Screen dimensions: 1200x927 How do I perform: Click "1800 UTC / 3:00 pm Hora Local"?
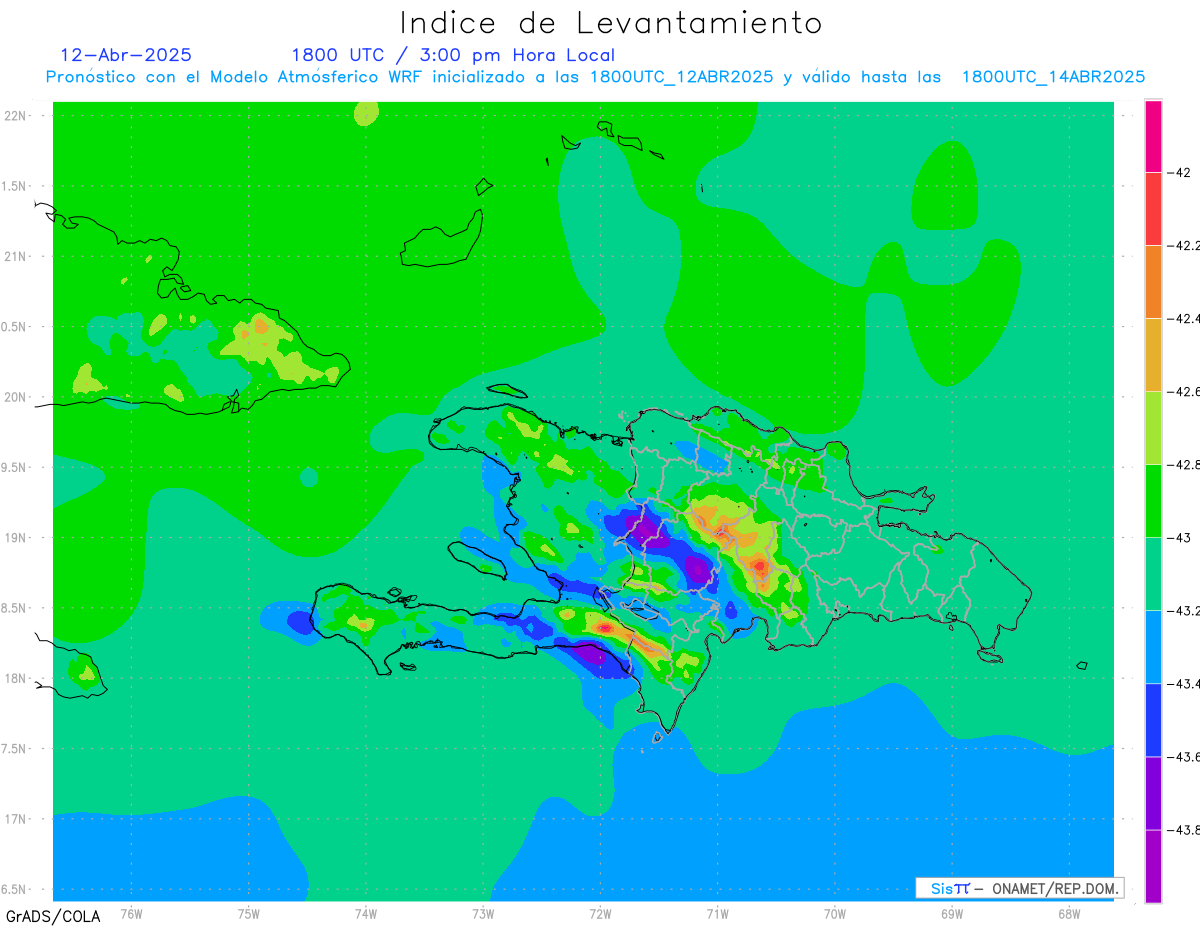453,56
